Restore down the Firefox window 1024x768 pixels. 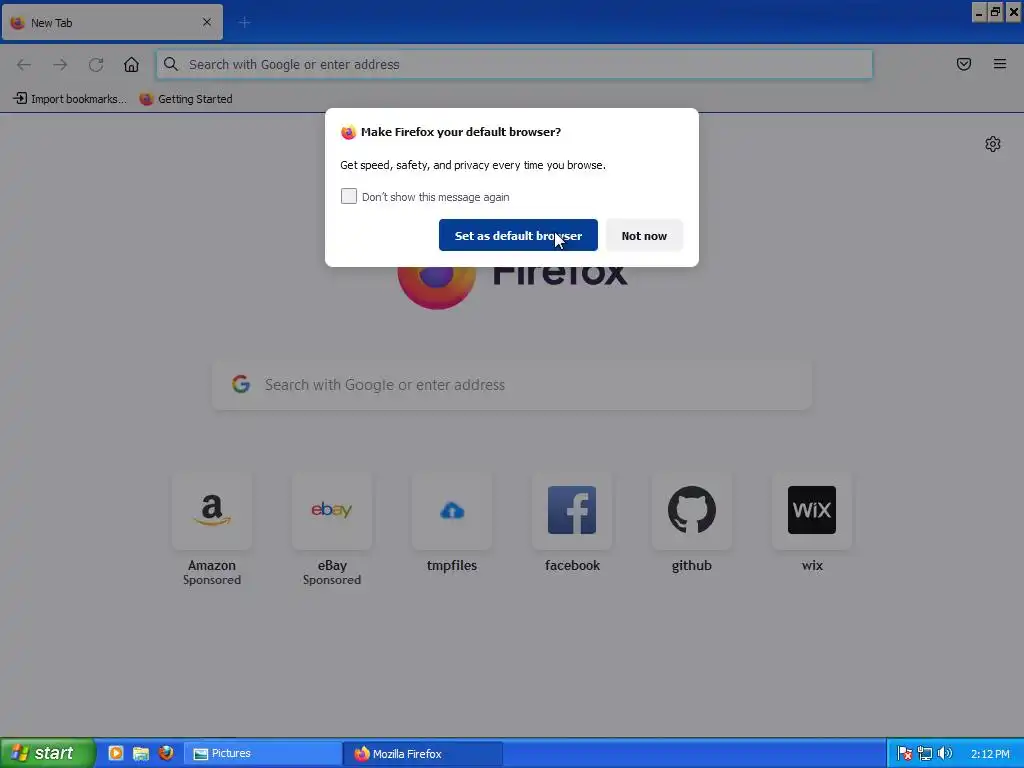(995, 12)
